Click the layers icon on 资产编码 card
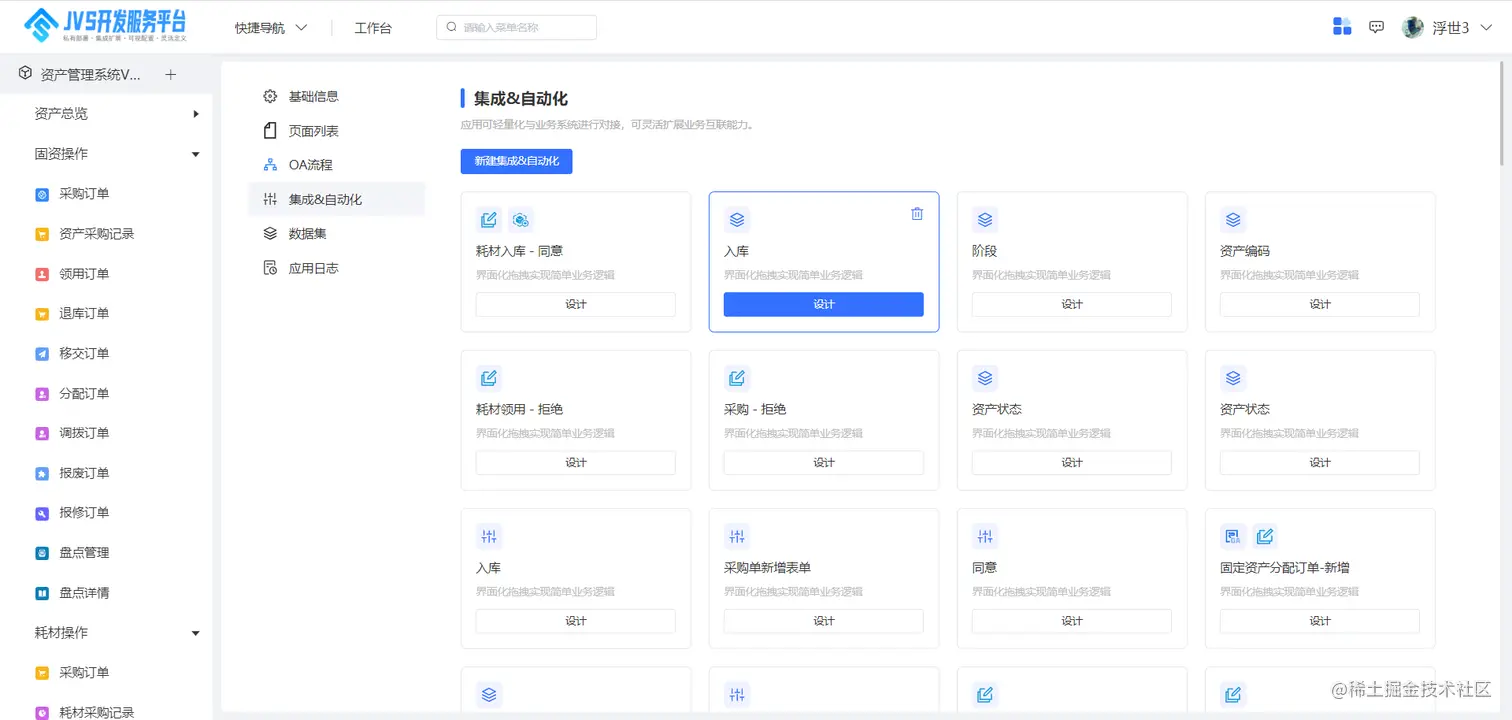Viewport: 1512px width, 720px height. tap(1233, 220)
